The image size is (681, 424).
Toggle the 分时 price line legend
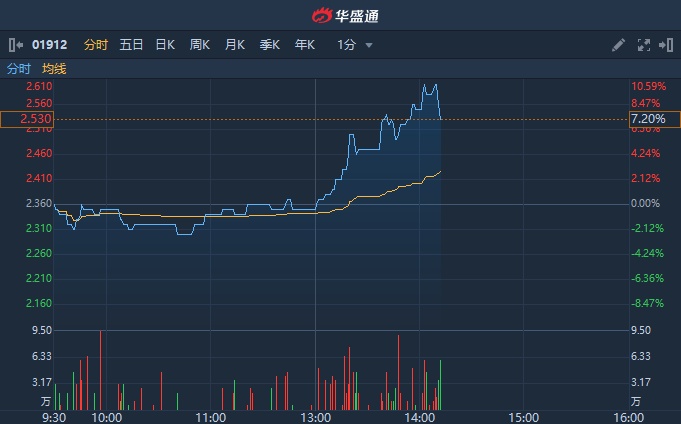(x=19, y=69)
